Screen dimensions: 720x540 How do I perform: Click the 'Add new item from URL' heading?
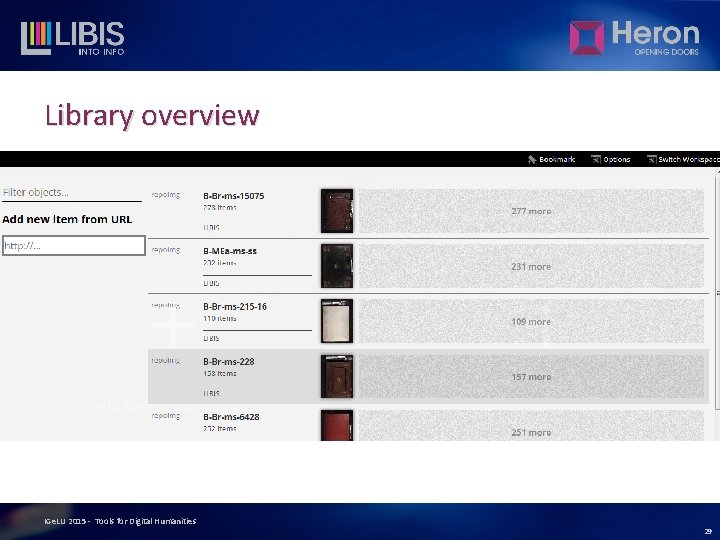tap(67, 219)
